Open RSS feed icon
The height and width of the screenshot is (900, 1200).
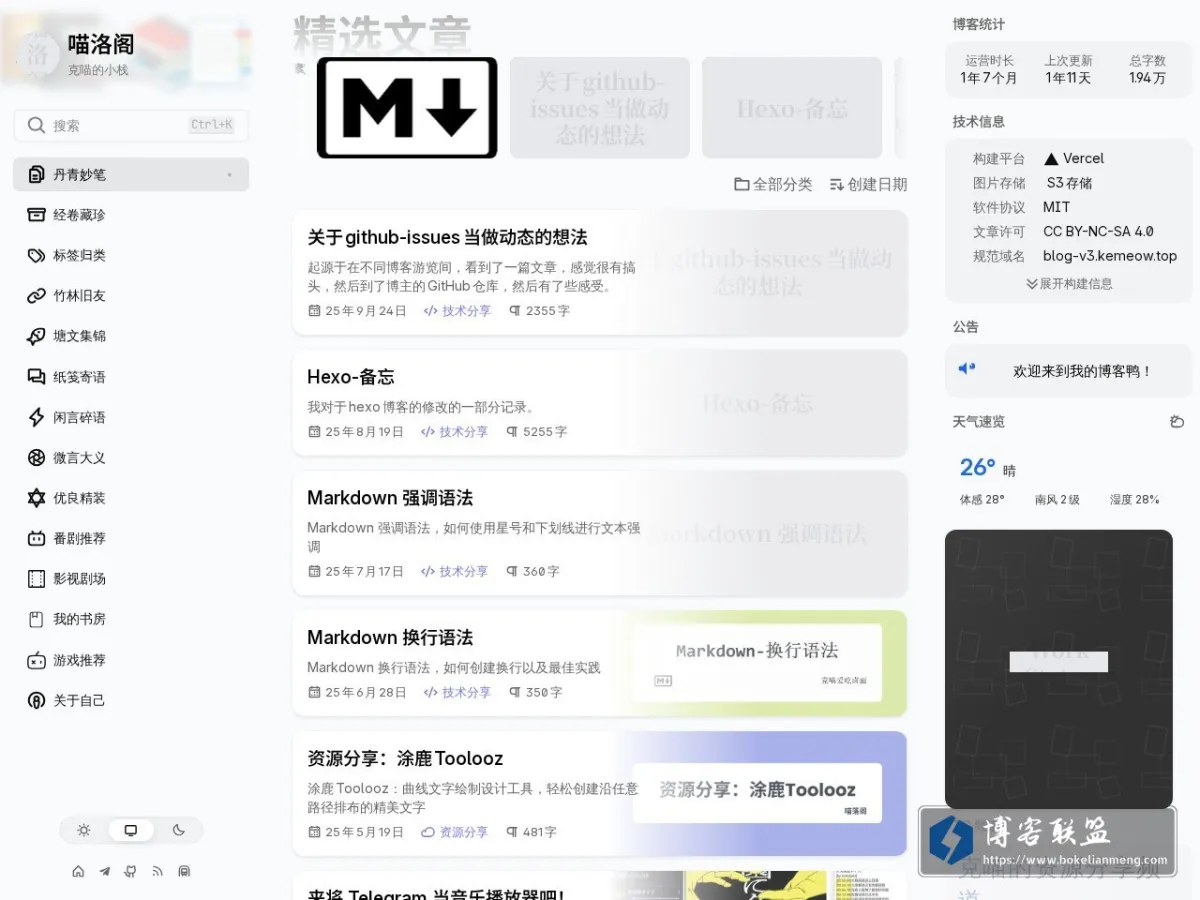[157, 871]
